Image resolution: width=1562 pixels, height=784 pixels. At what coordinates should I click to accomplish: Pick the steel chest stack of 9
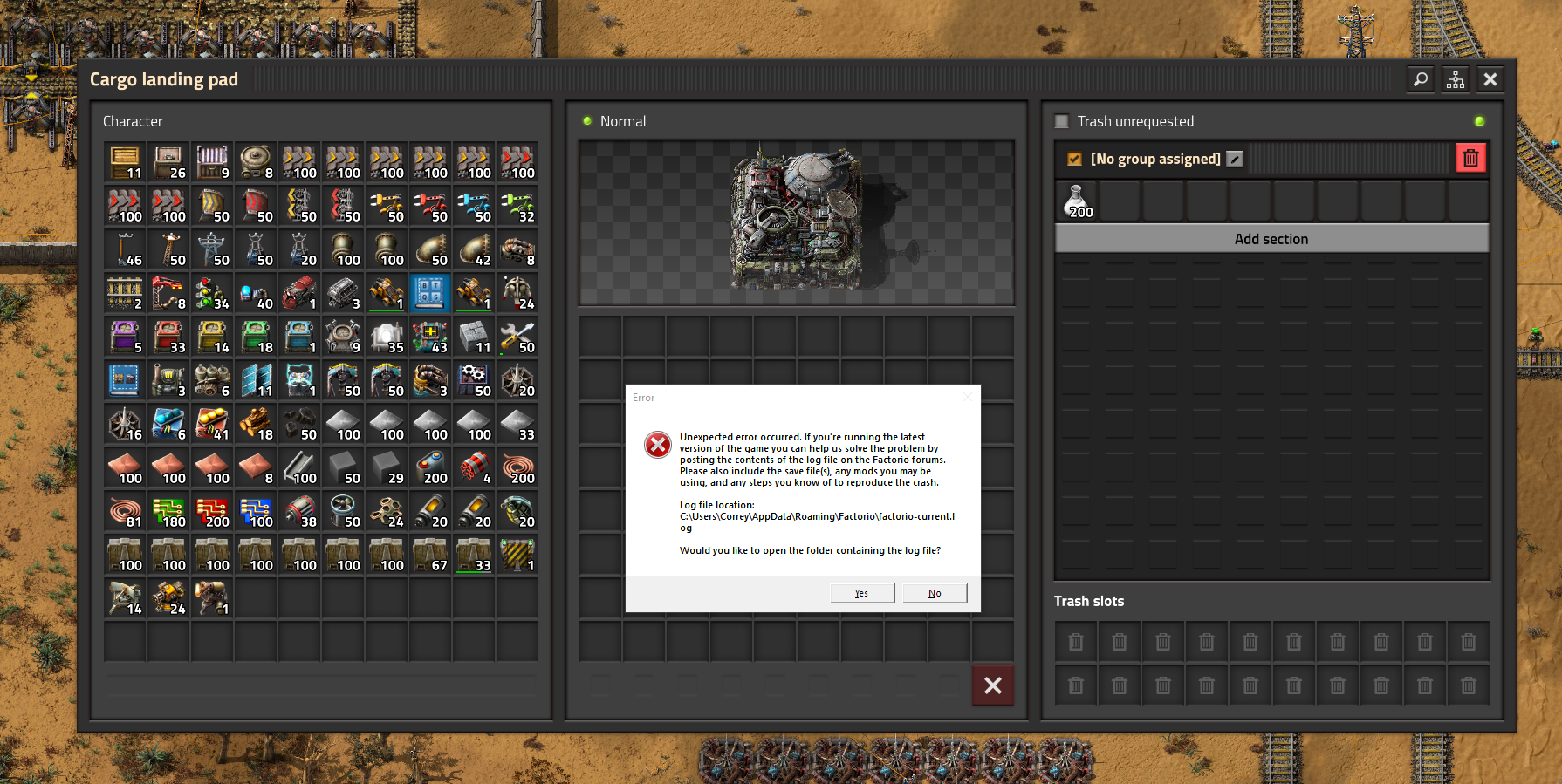[x=212, y=162]
